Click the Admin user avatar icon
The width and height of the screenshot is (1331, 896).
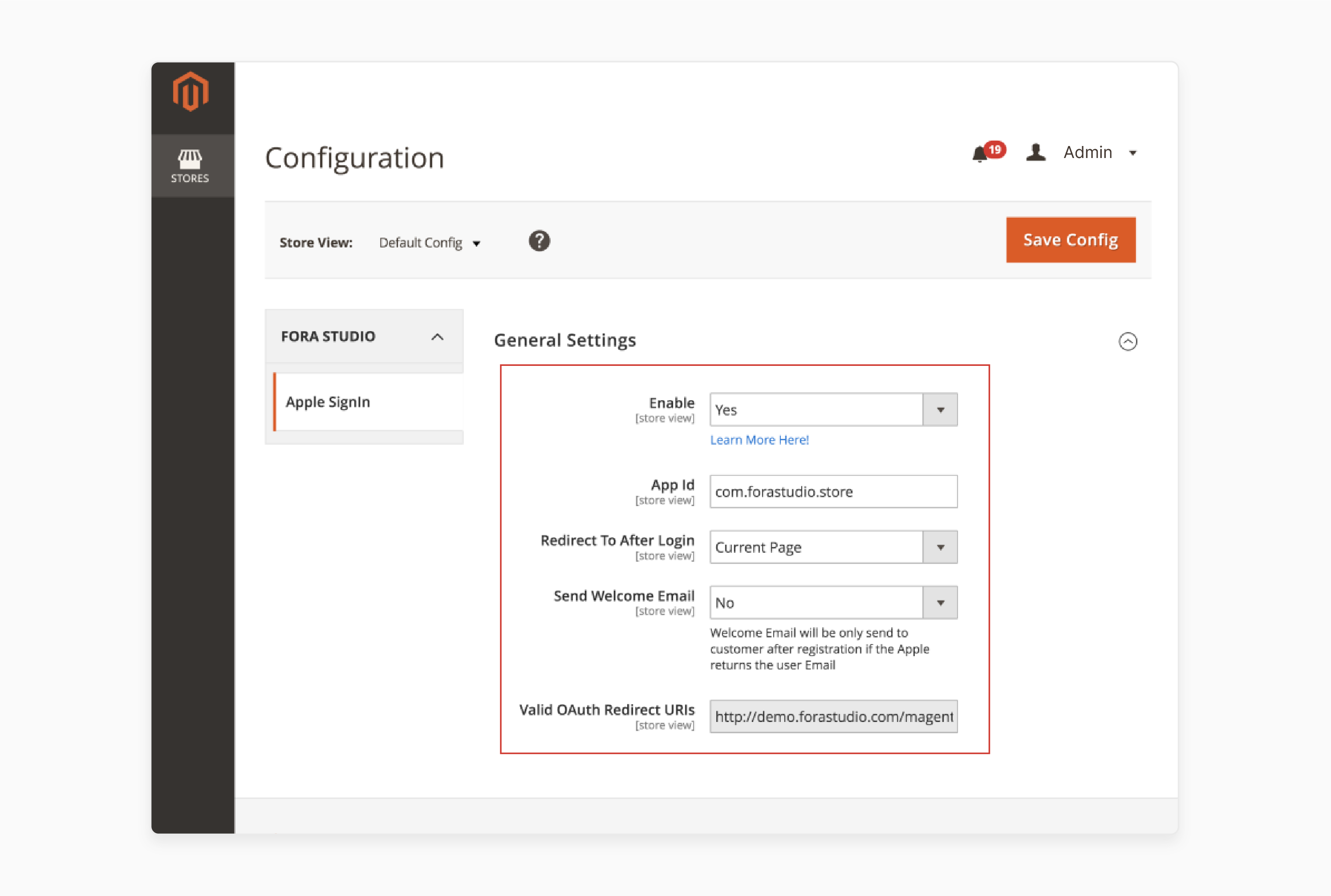(x=1035, y=153)
